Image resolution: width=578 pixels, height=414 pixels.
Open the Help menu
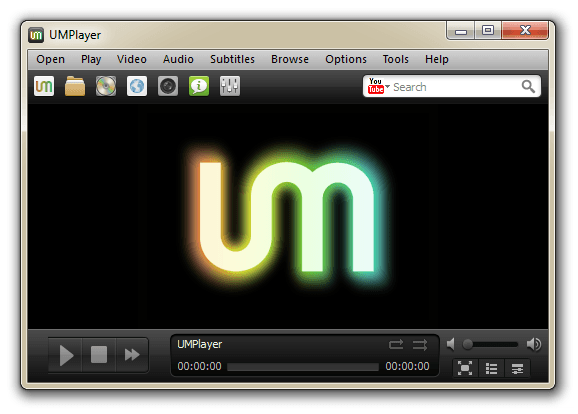436,59
